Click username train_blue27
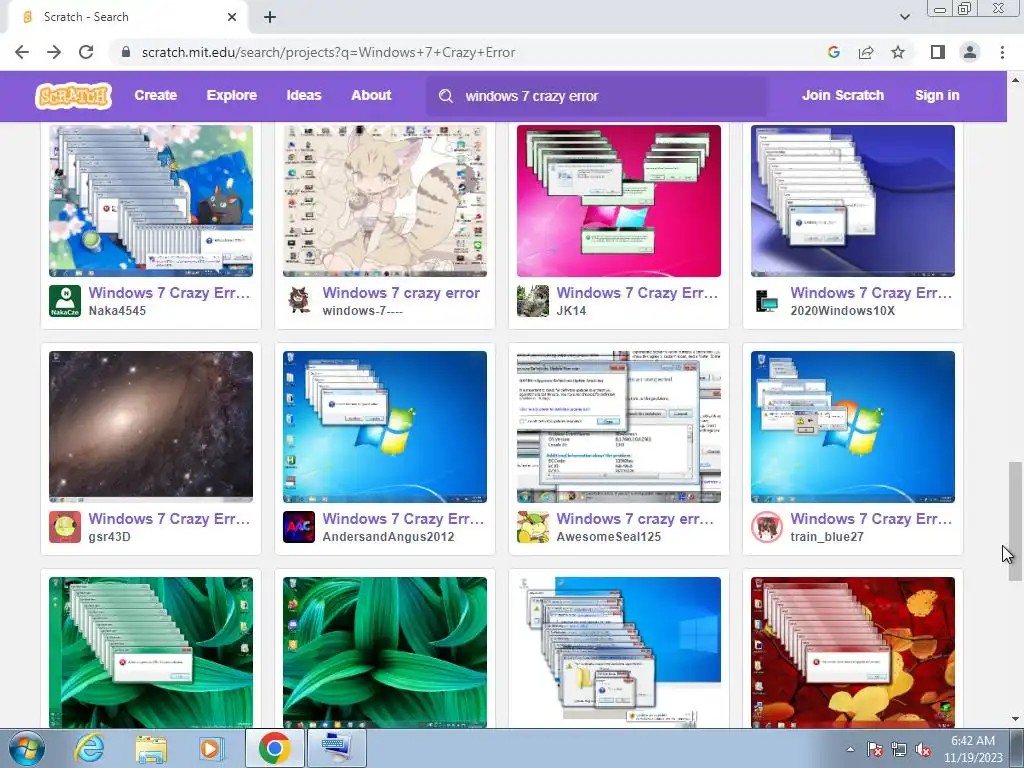This screenshot has height=768, width=1024. pos(827,537)
